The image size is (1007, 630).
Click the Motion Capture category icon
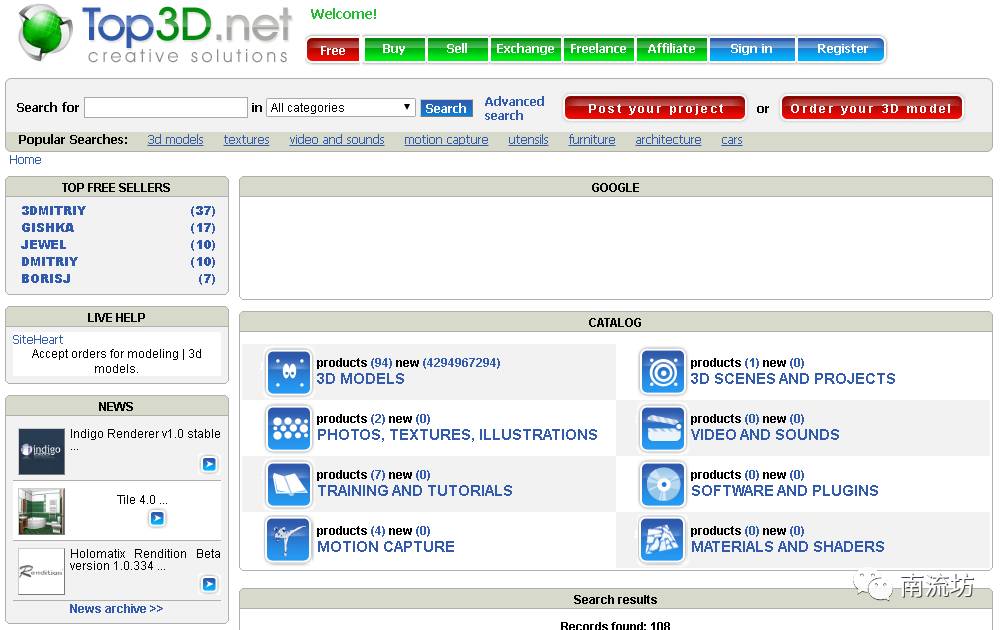tap(289, 540)
